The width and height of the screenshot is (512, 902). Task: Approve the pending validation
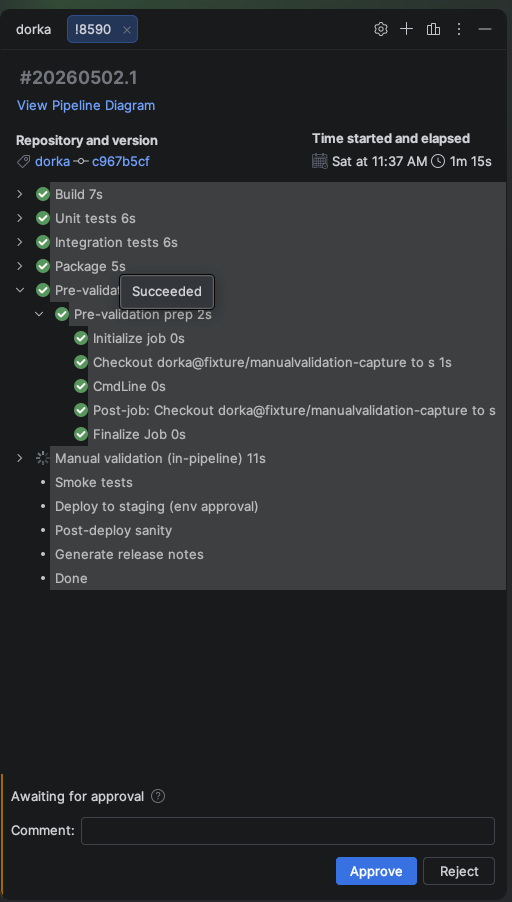coord(376,871)
